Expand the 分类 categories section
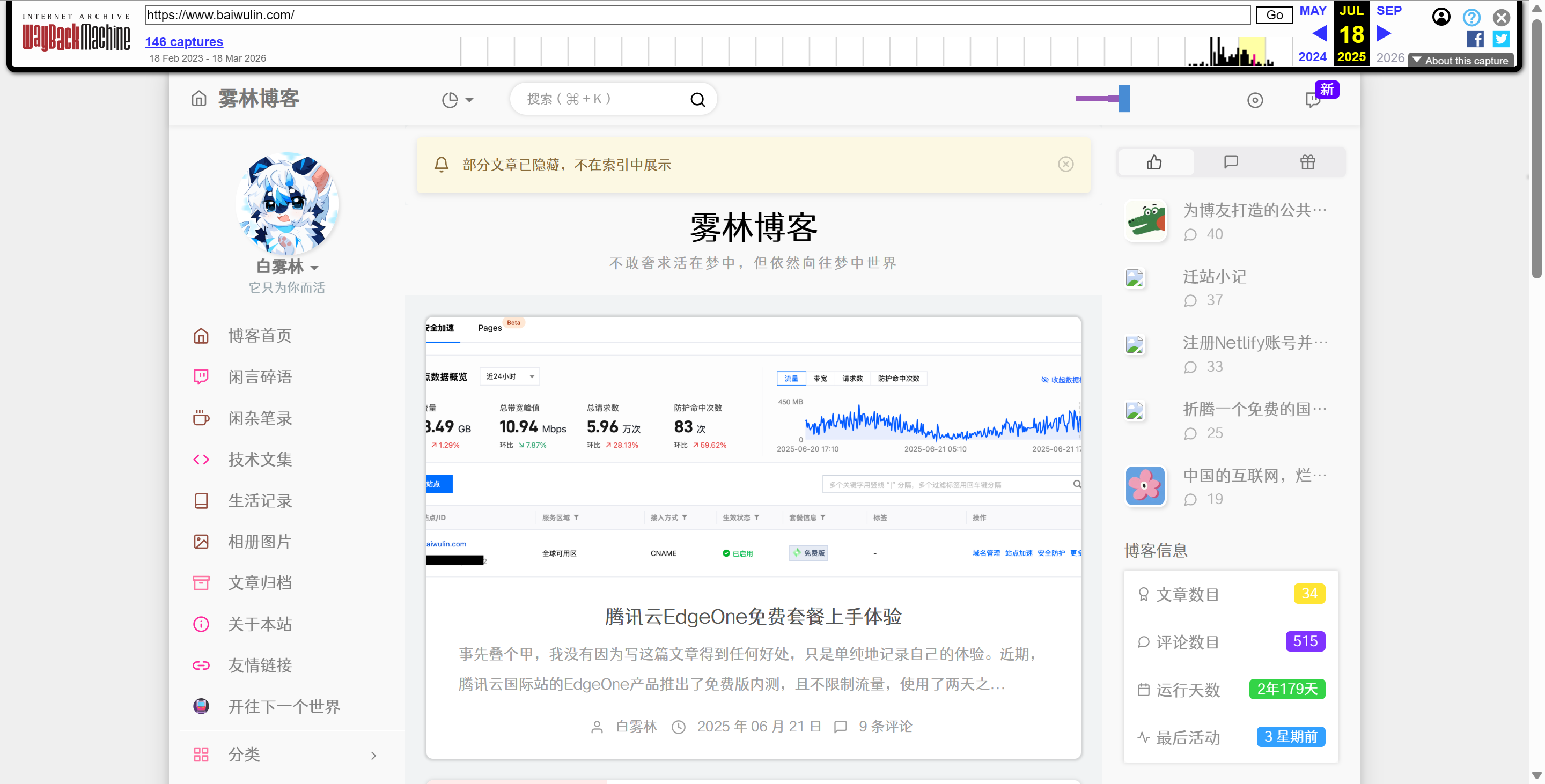 point(286,755)
